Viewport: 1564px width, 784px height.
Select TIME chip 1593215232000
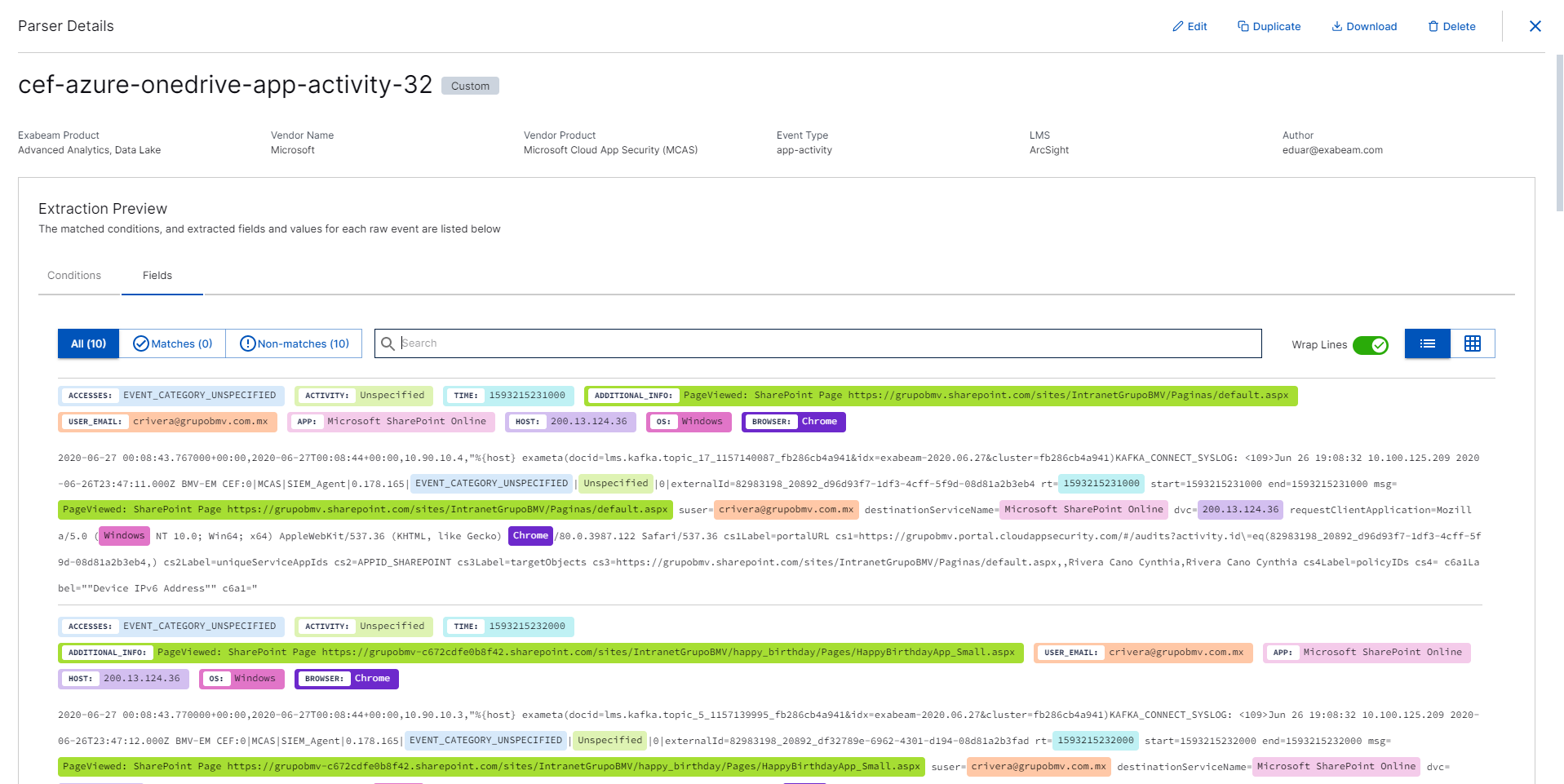(508, 627)
